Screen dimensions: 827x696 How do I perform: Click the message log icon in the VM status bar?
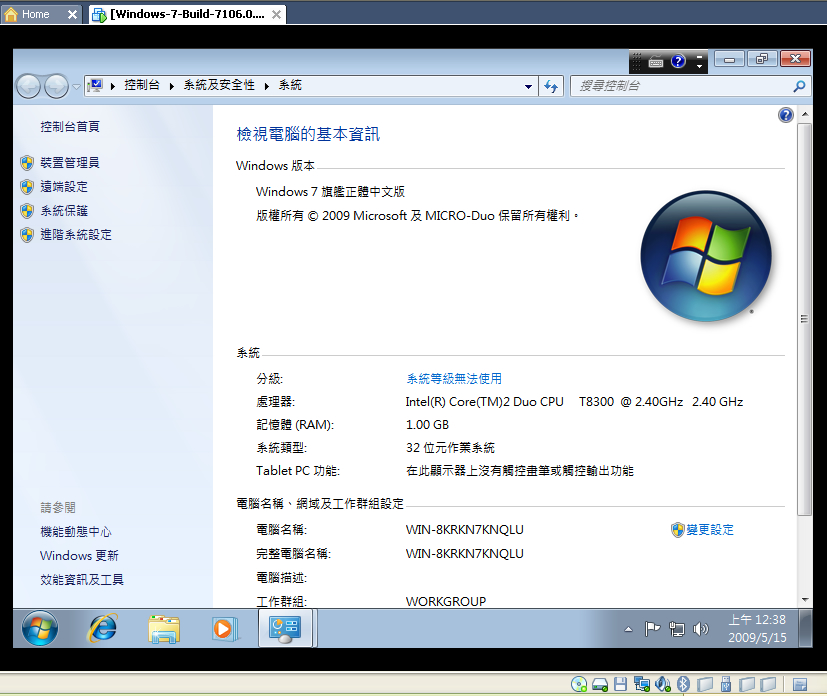[x=800, y=684]
